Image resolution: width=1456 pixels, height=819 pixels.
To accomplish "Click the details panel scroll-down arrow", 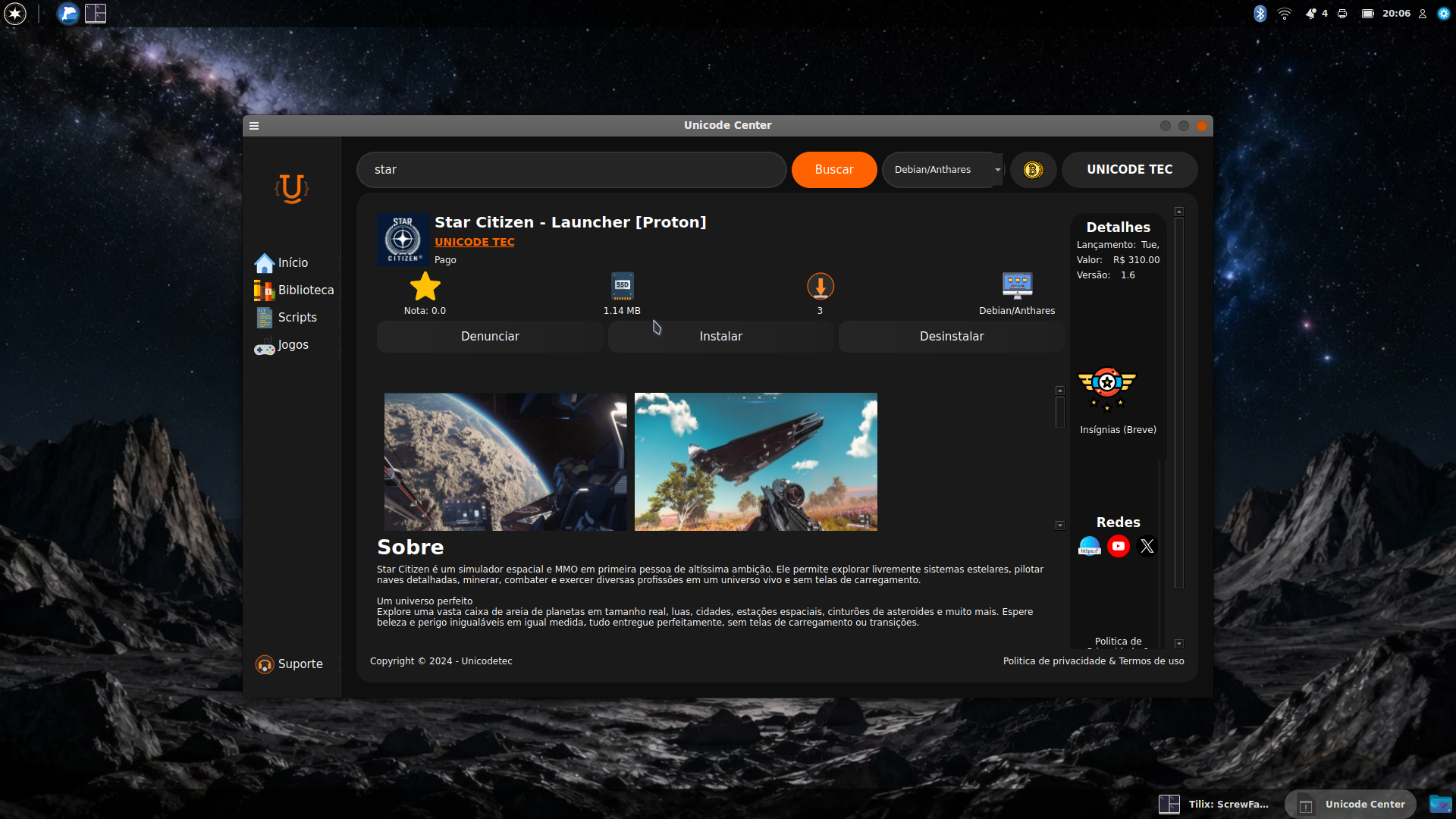I will [x=1179, y=644].
